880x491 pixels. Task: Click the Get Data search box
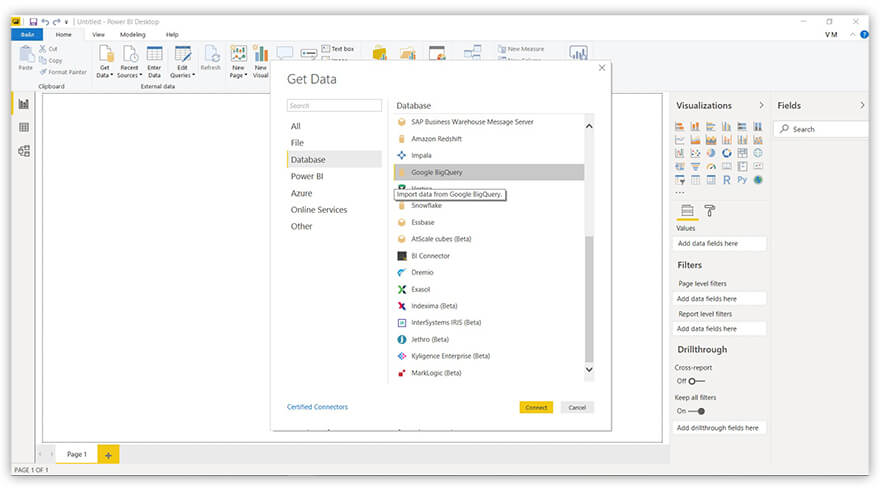point(334,105)
